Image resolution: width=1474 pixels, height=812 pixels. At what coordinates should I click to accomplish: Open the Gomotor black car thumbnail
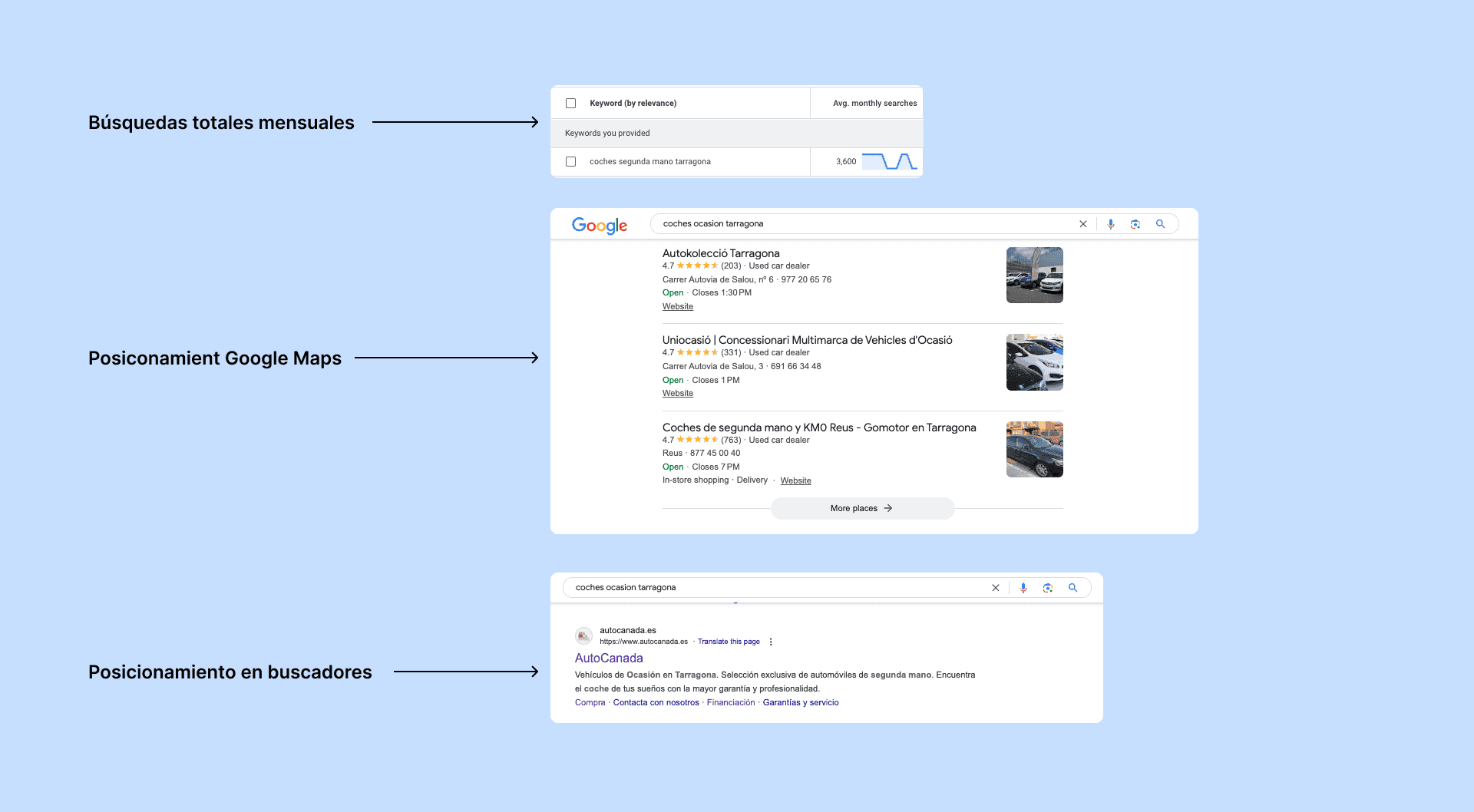tap(1035, 449)
